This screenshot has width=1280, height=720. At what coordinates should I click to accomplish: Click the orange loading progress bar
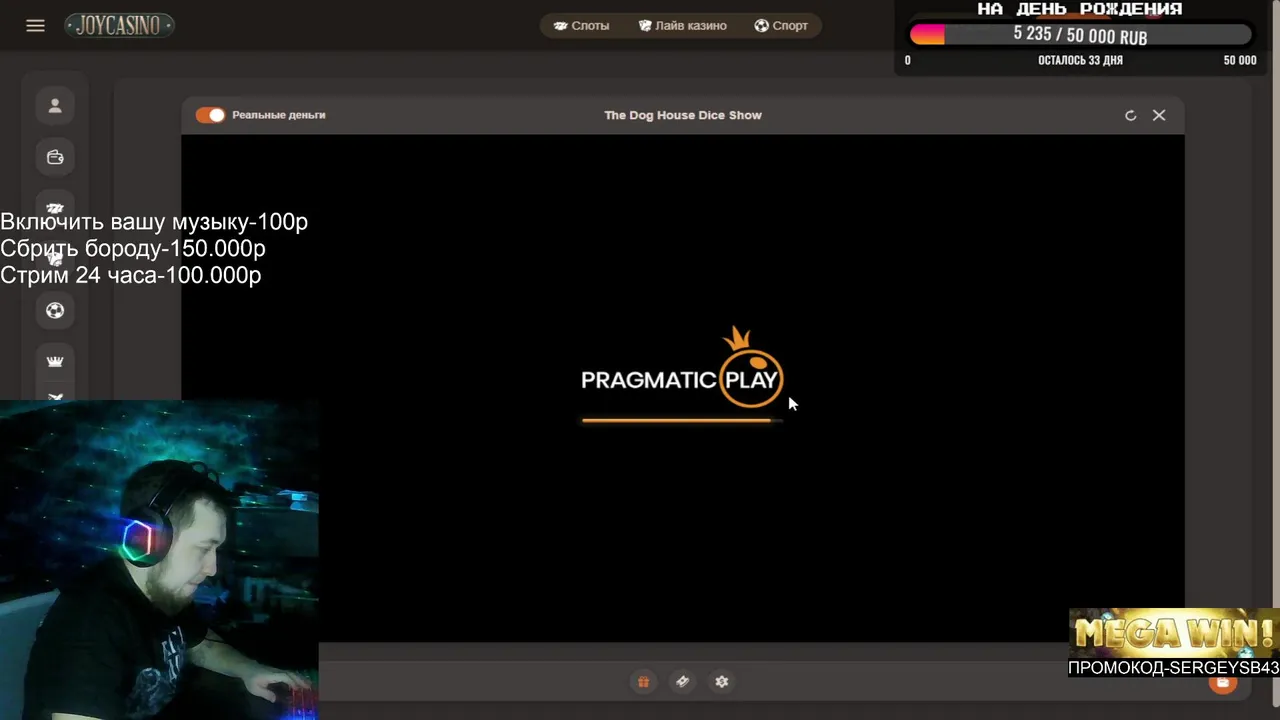(680, 421)
